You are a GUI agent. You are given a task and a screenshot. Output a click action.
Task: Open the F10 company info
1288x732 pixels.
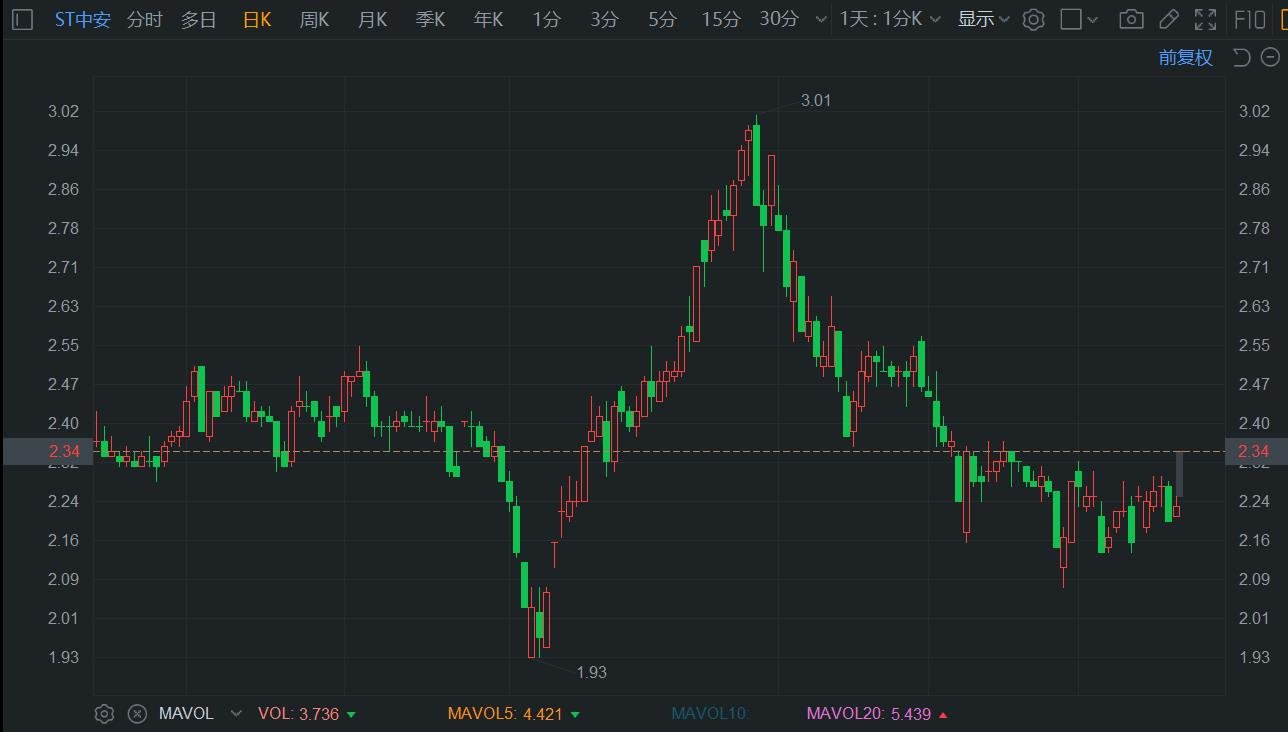[x=1249, y=19]
